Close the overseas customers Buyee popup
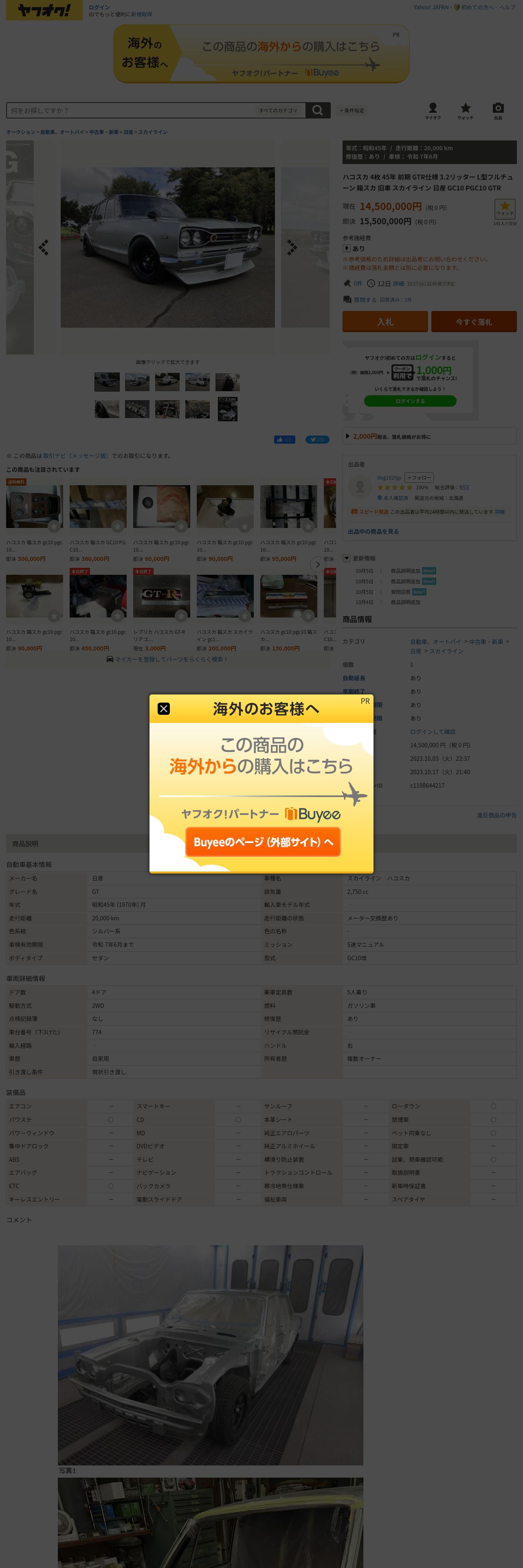Viewport: 523px width, 1568px height. click(x=164, y=709)
